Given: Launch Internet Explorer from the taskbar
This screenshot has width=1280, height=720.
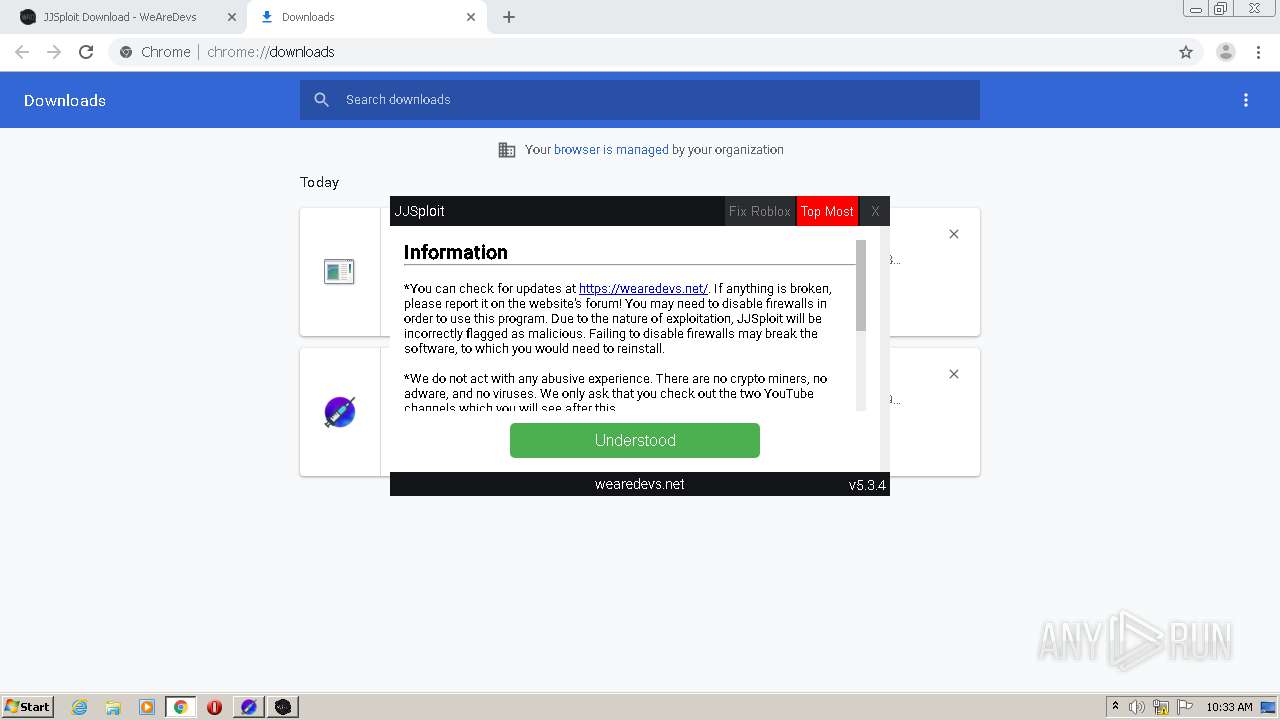Looking at the screenshot, I should point(80,707).
